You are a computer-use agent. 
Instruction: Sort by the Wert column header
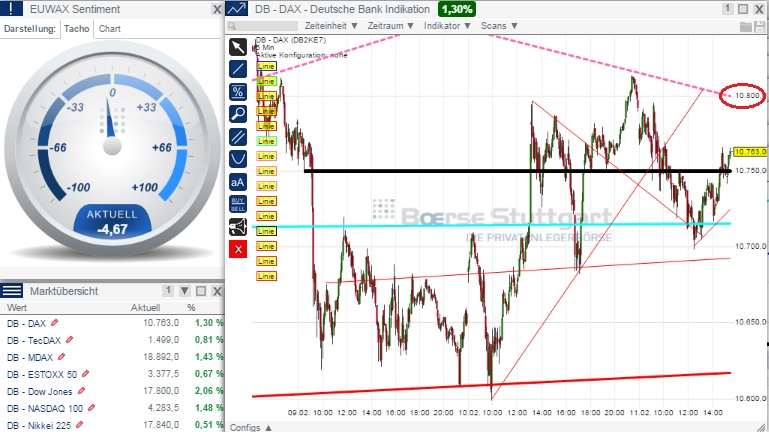pos(17,307)
